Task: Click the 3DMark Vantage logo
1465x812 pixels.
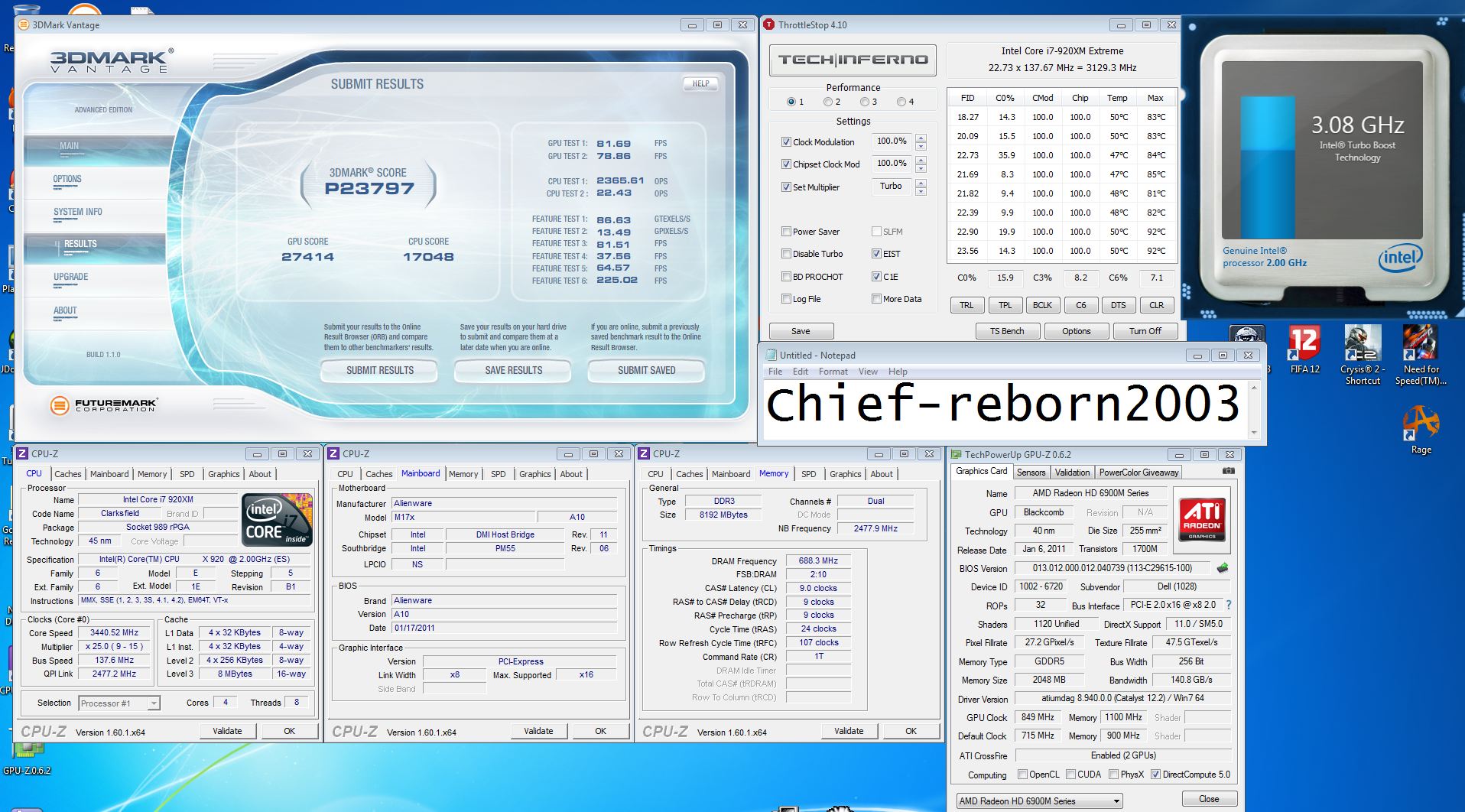Action: pos(112,60)
